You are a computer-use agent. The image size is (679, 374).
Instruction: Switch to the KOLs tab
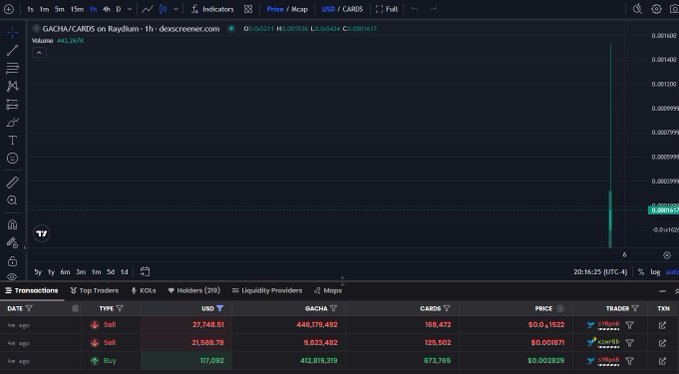(x=143, y=290)
